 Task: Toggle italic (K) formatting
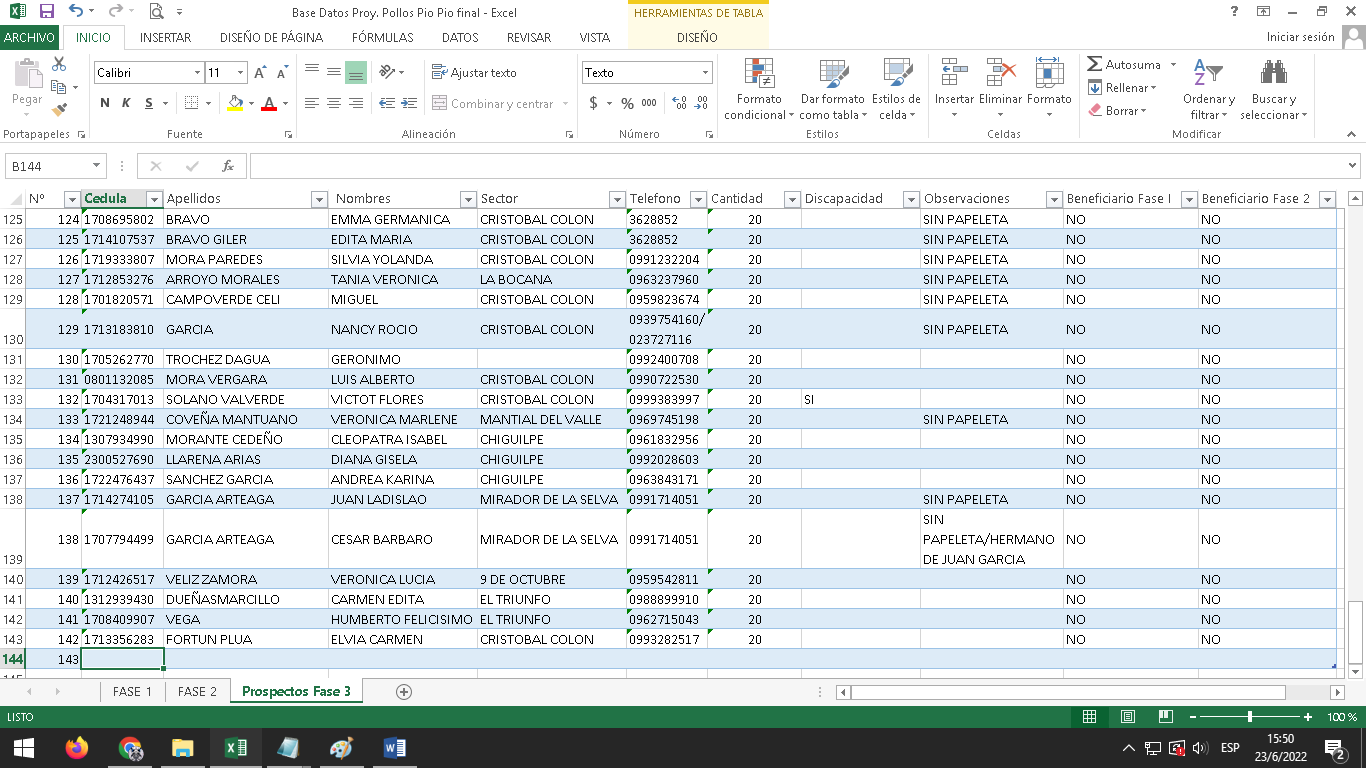[126, 103]
